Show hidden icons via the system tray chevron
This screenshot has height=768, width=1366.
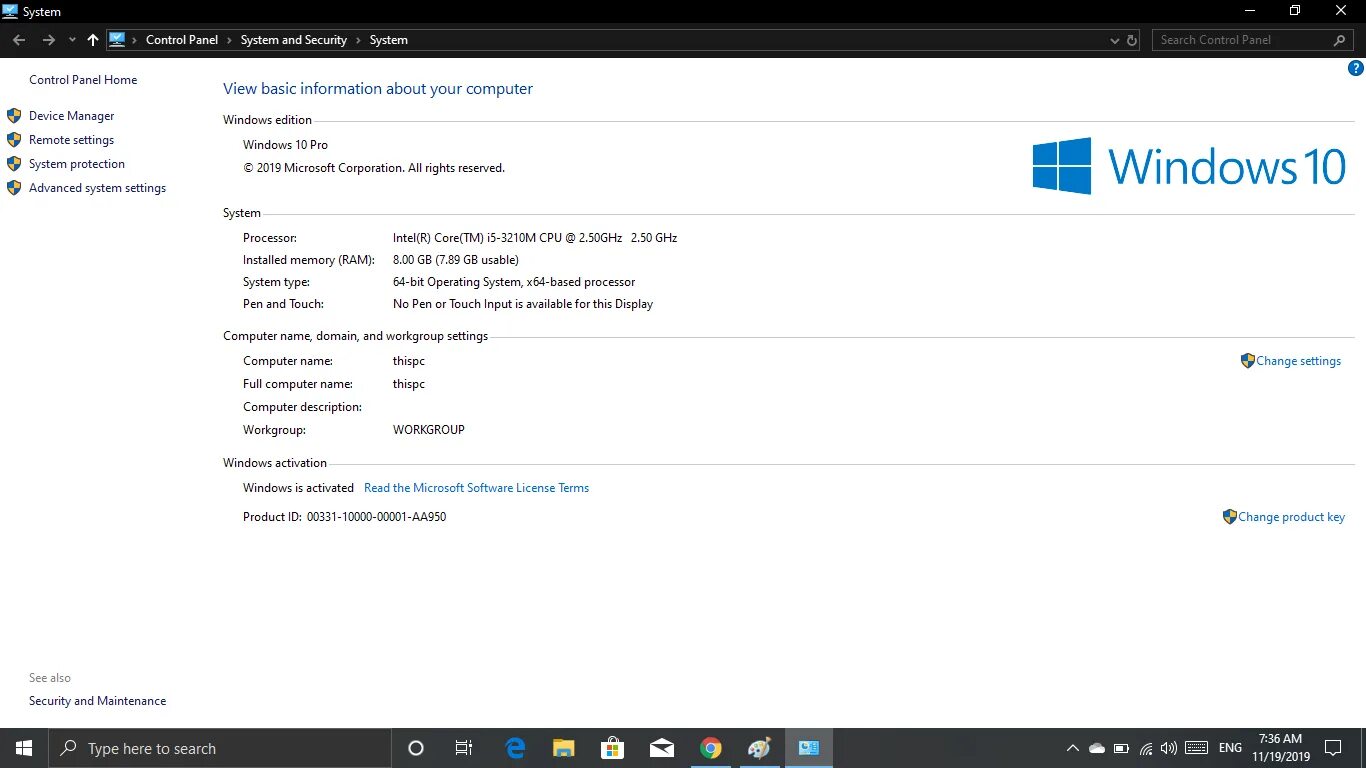1072,747
